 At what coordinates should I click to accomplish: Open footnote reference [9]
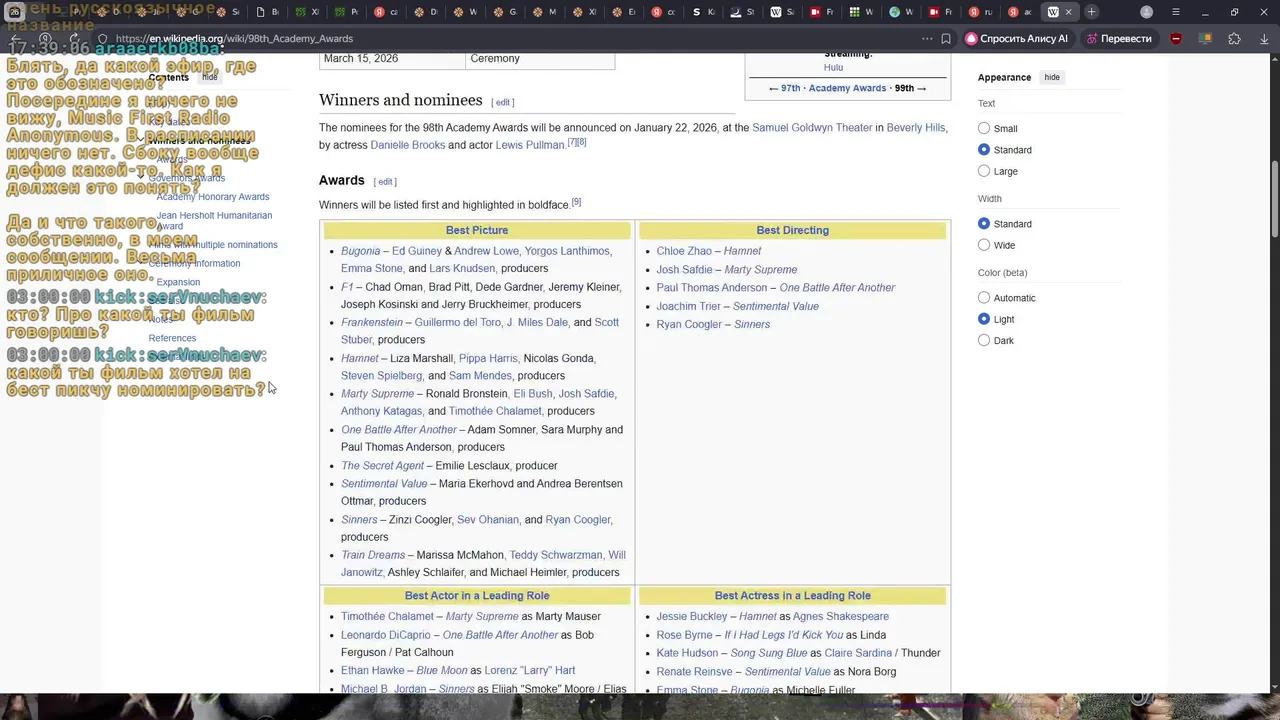[576, 202]
